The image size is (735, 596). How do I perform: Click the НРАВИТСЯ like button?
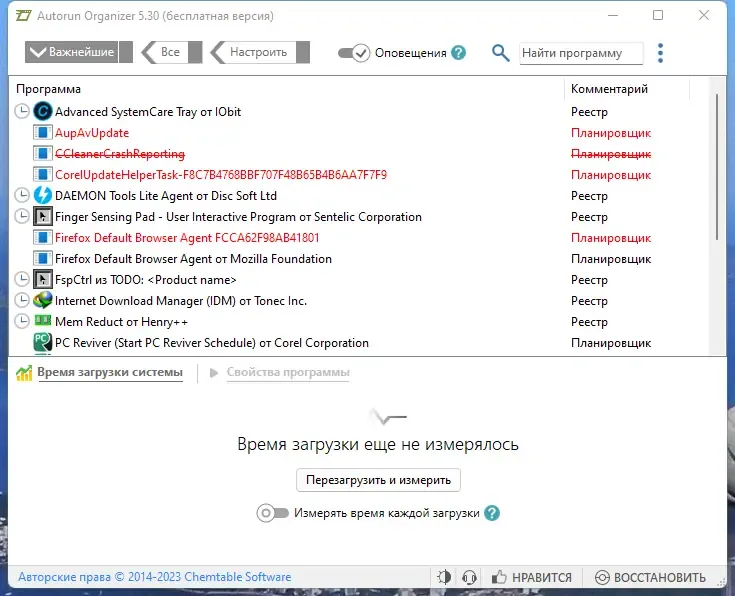(x=532, y=577)
